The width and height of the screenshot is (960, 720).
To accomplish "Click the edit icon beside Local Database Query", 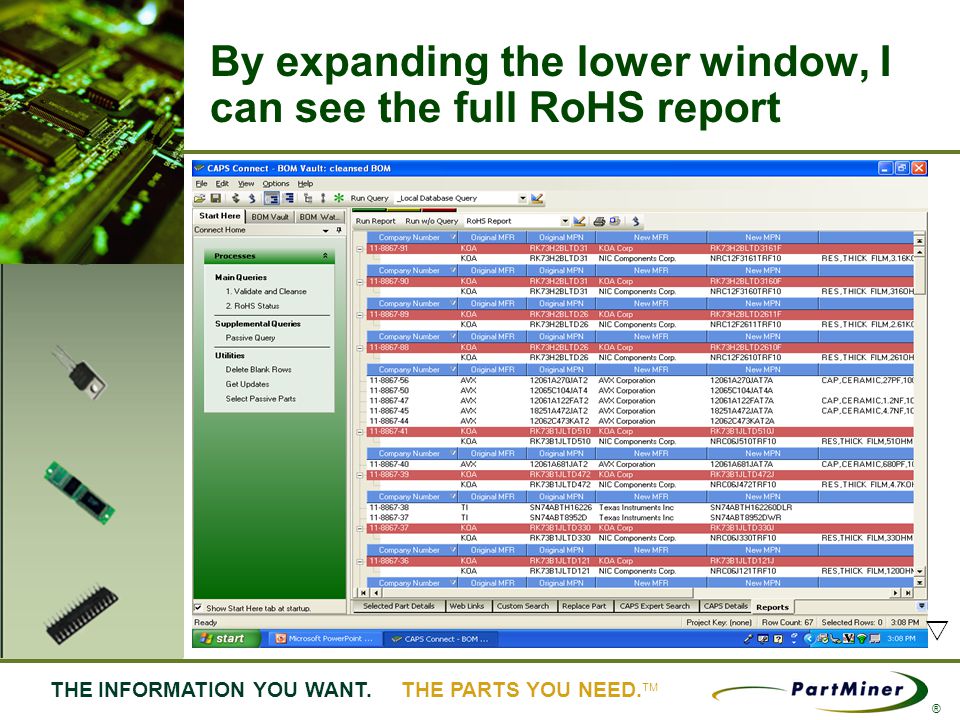I will point(537,198).
